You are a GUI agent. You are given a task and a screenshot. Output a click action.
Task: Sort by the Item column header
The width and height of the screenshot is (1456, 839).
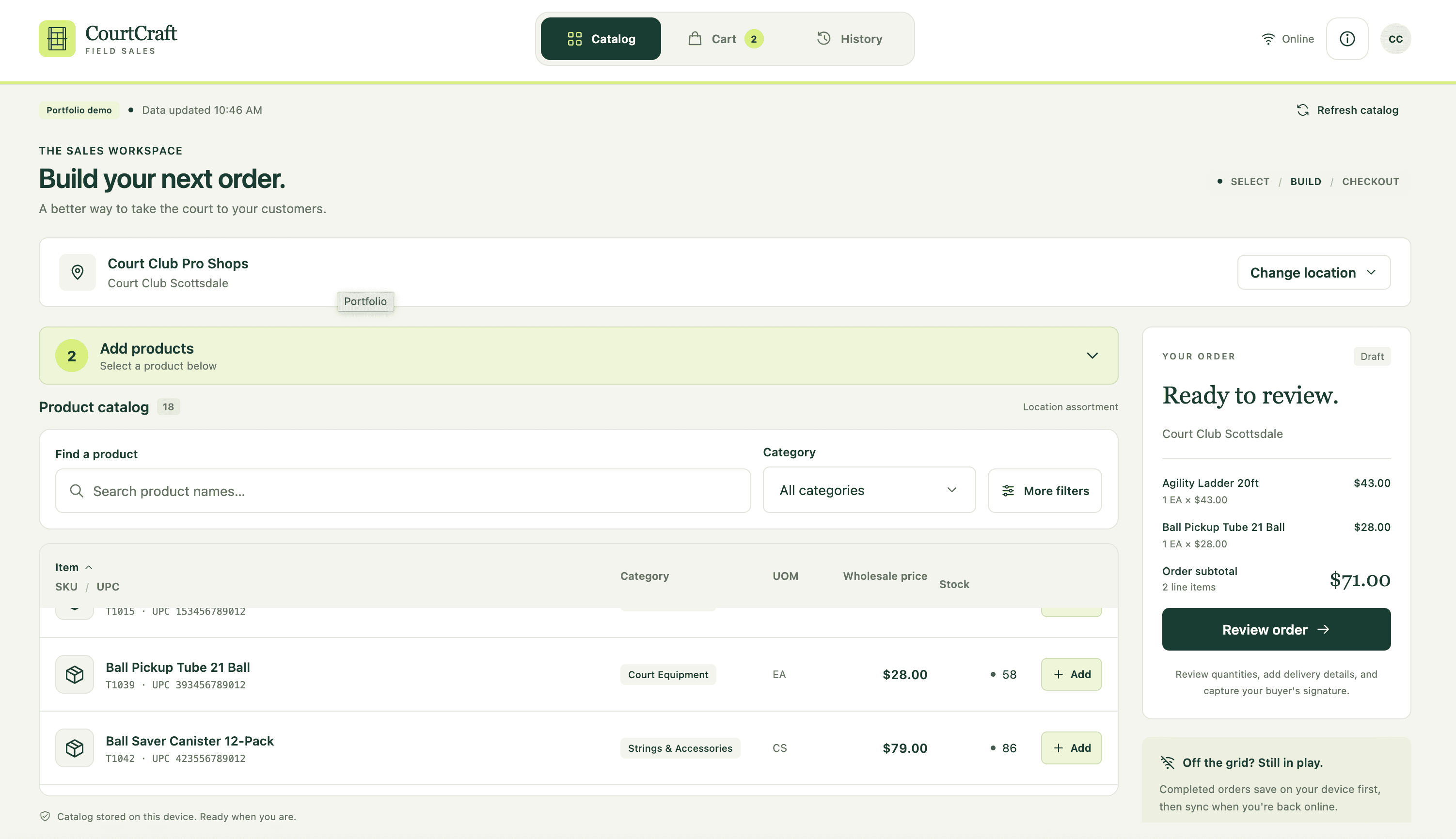click(x=73, y=567)
